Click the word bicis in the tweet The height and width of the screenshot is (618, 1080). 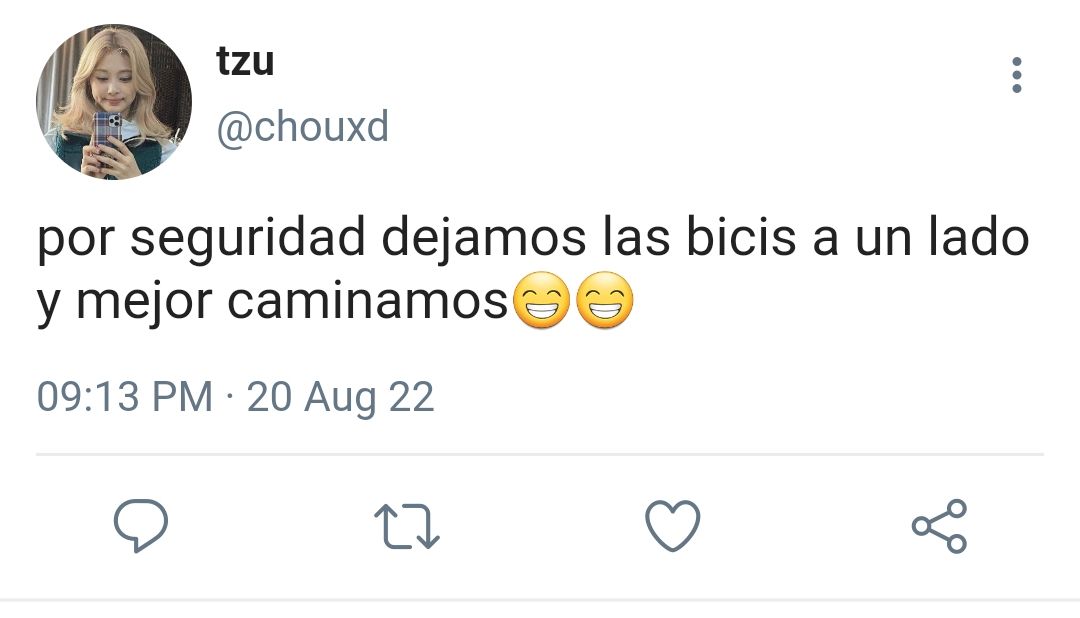point(740,237)
